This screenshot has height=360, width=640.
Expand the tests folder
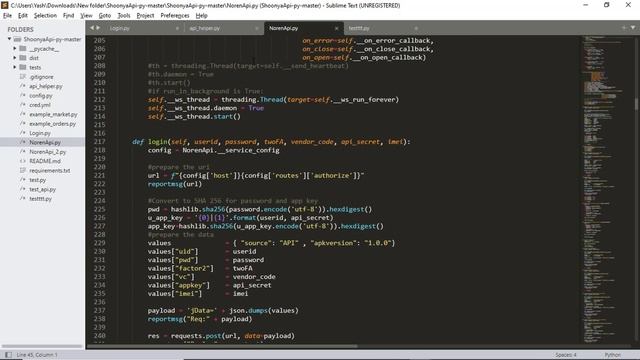[15, 67]
